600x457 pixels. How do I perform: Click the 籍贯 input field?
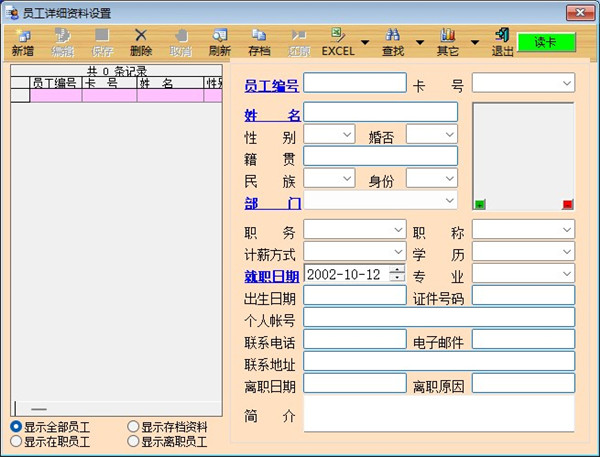click(381, 156)
